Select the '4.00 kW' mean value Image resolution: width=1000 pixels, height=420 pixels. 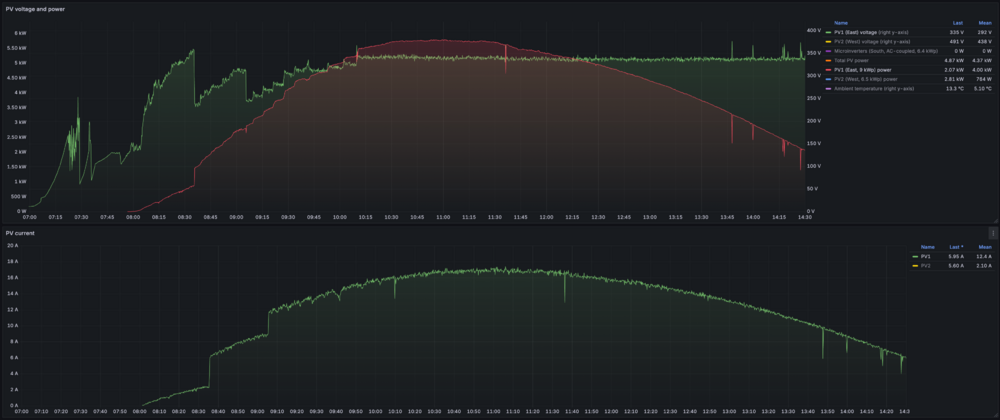click(x=982, y=69)
